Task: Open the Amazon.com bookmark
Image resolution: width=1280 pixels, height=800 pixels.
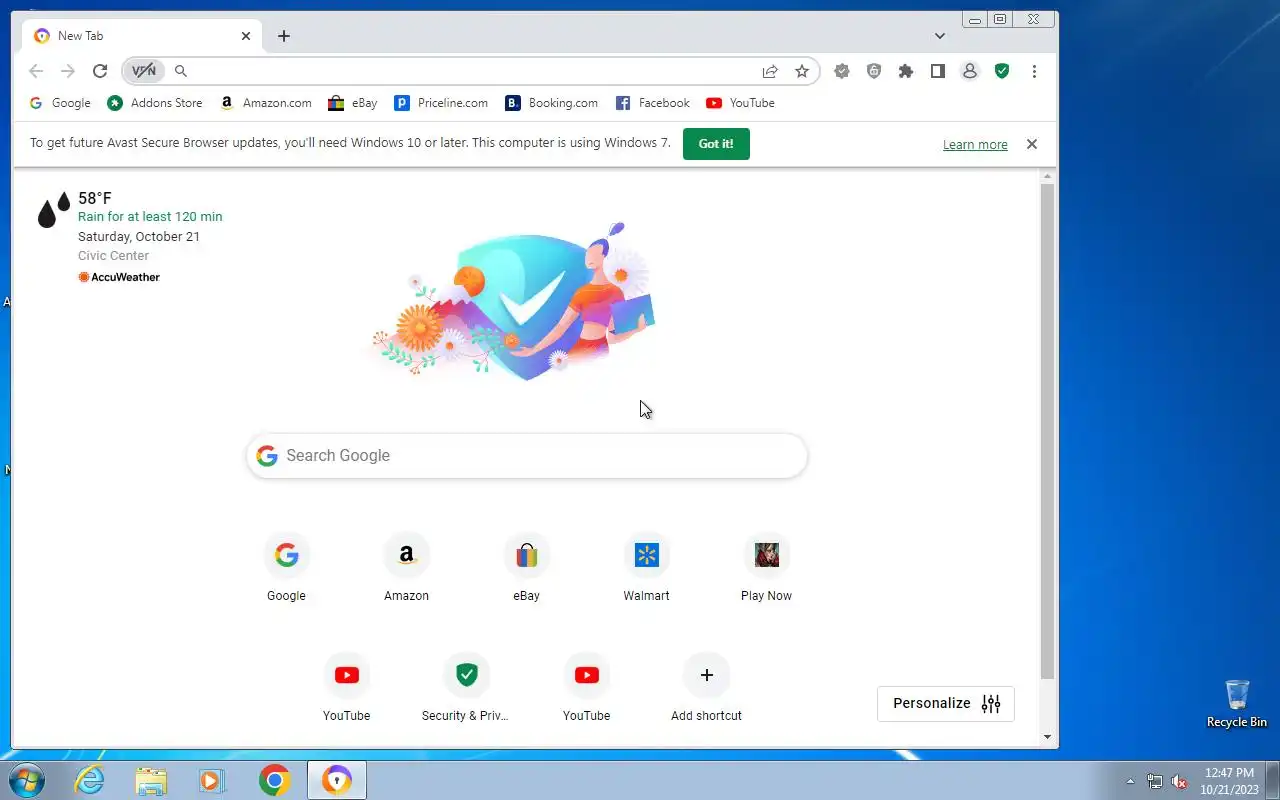Action: pyautogui.click(x=266, y=103)
